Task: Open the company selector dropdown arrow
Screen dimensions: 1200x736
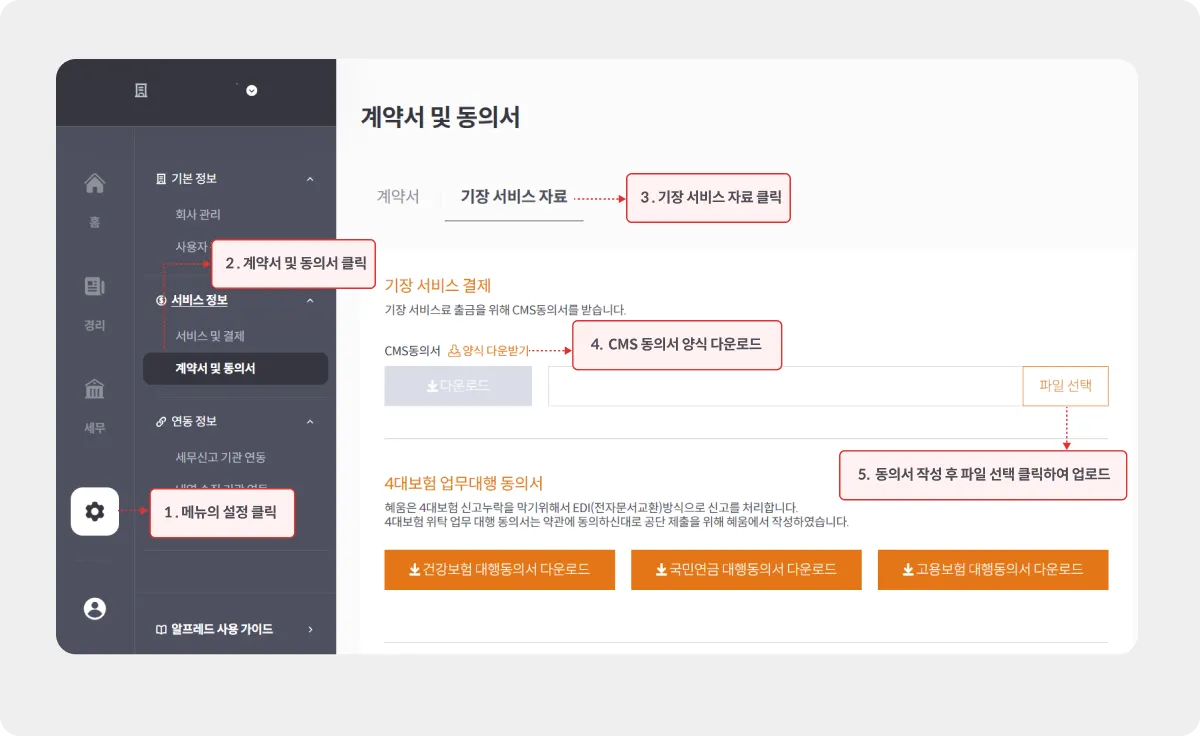Action: (252, 90)
